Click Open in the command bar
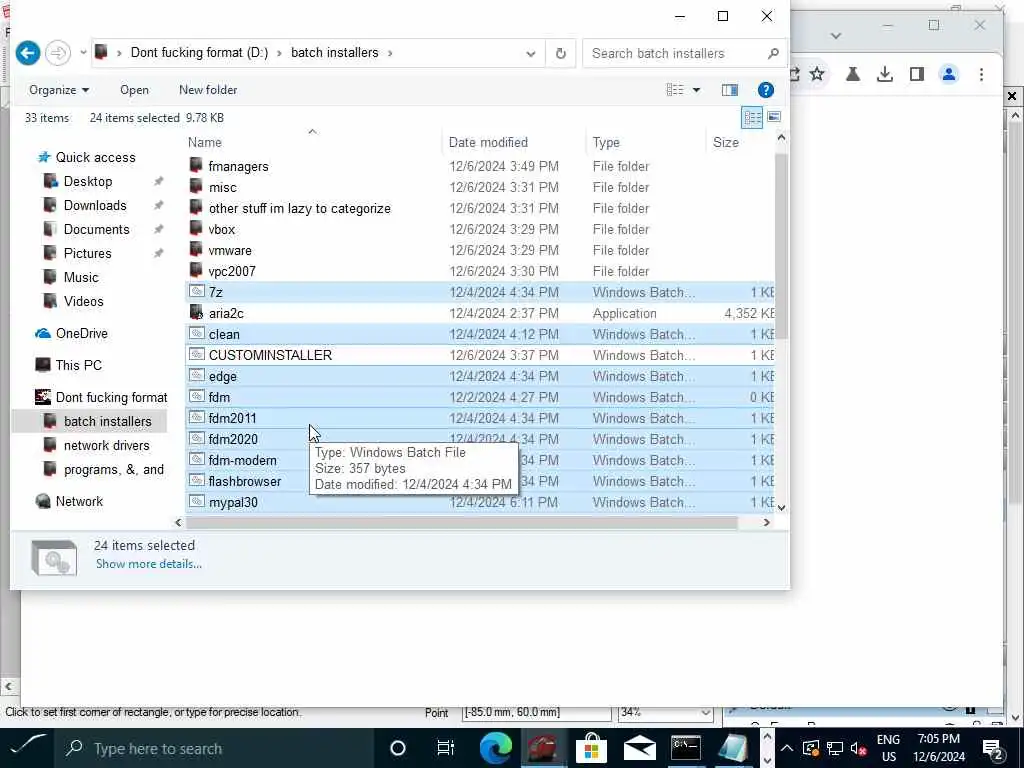 click(x=134, y=90)
